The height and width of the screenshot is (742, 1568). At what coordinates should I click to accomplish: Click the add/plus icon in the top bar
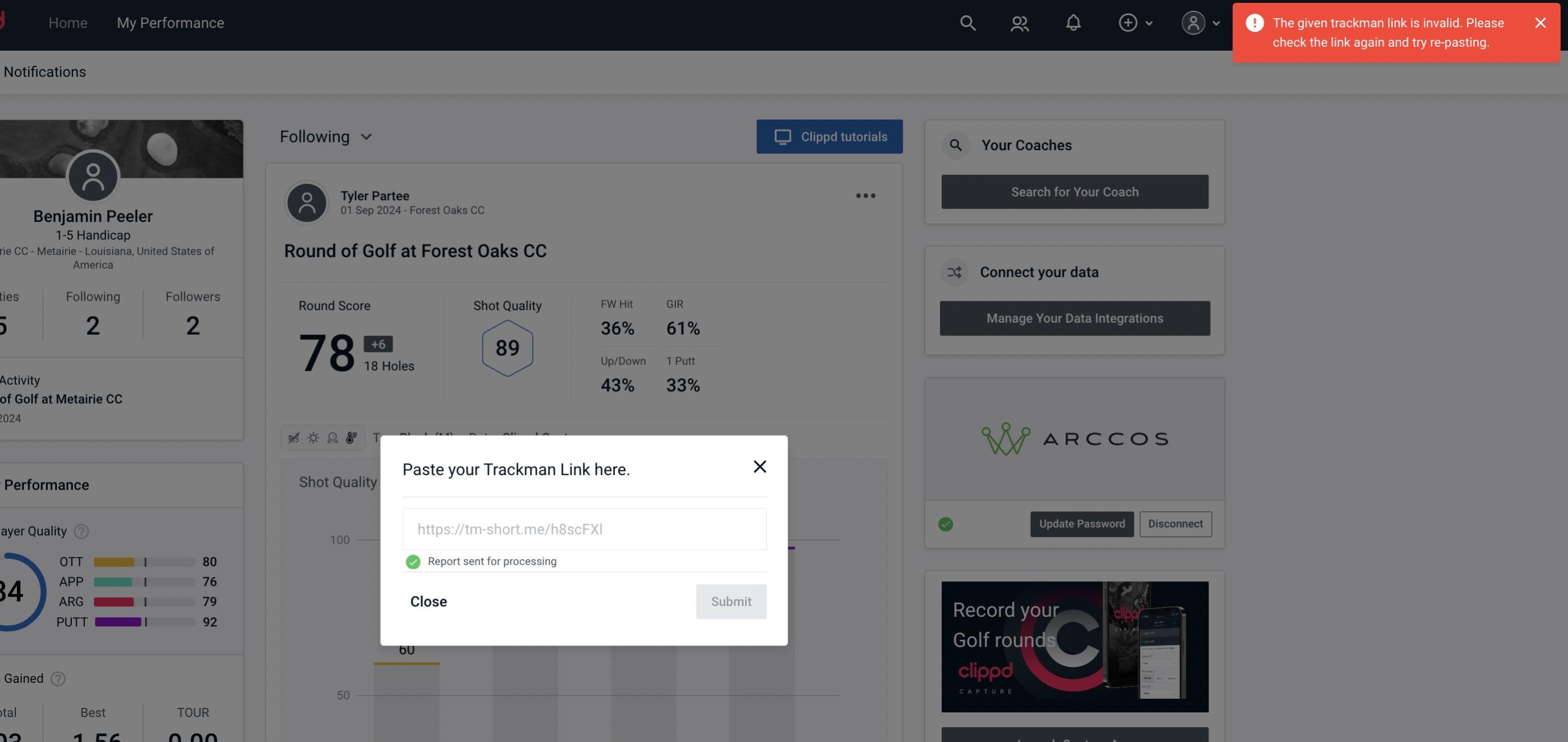point(1128,22)
